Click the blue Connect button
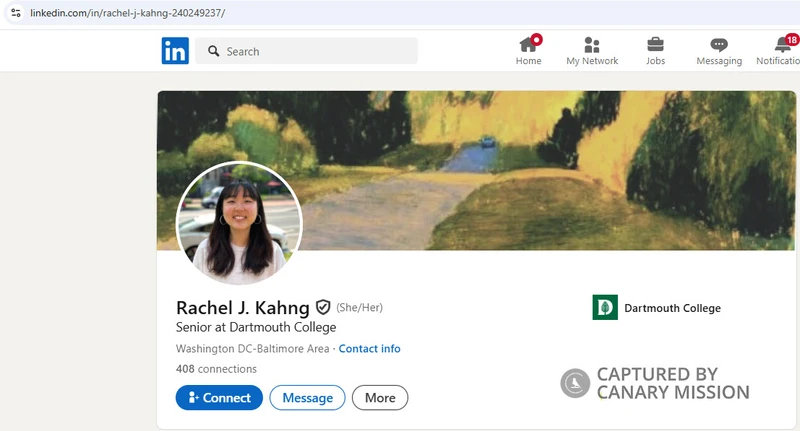 tap(219, 398)
